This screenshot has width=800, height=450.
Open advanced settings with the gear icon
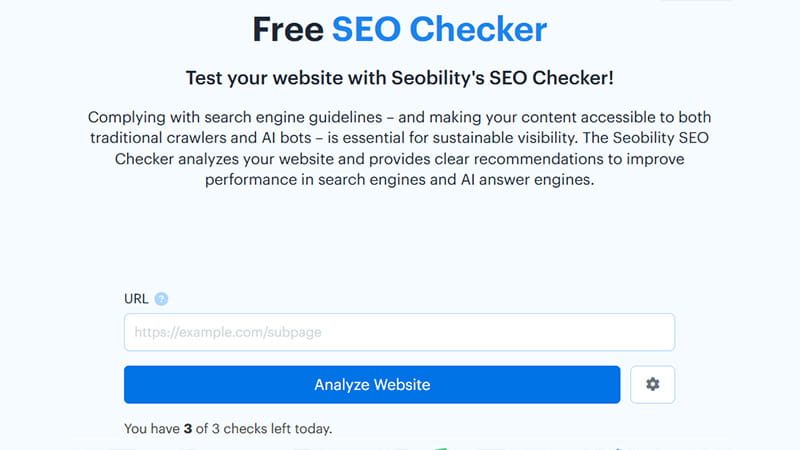click(x=653, y=384)
